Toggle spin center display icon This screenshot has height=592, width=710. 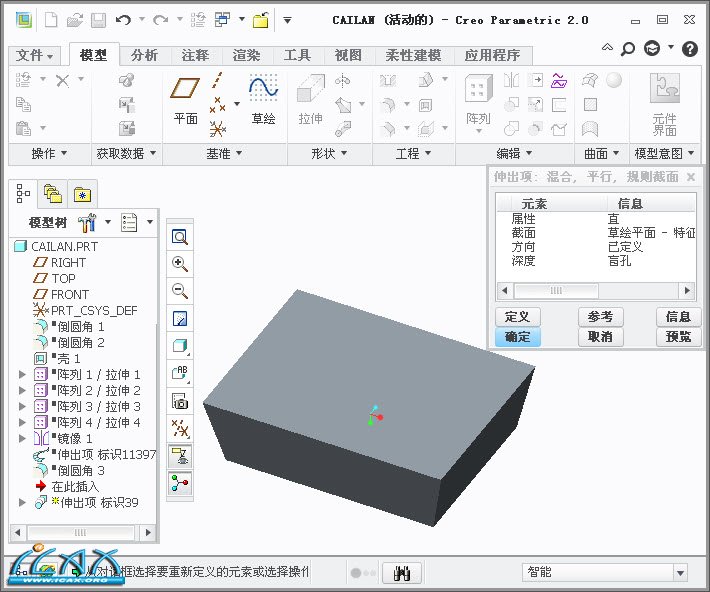[181, 484]
